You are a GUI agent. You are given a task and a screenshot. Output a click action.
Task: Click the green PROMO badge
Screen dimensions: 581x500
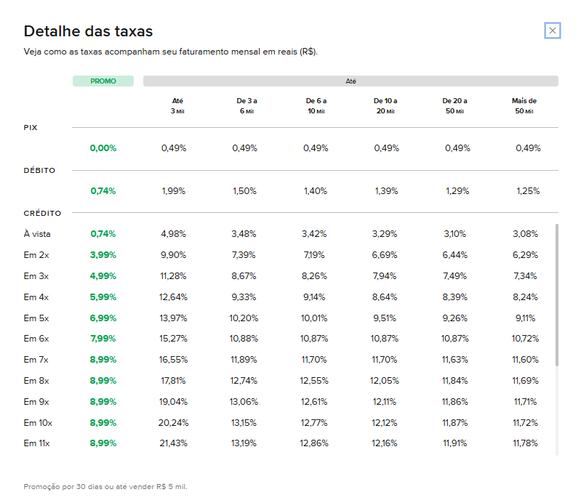tap(103, 81)
